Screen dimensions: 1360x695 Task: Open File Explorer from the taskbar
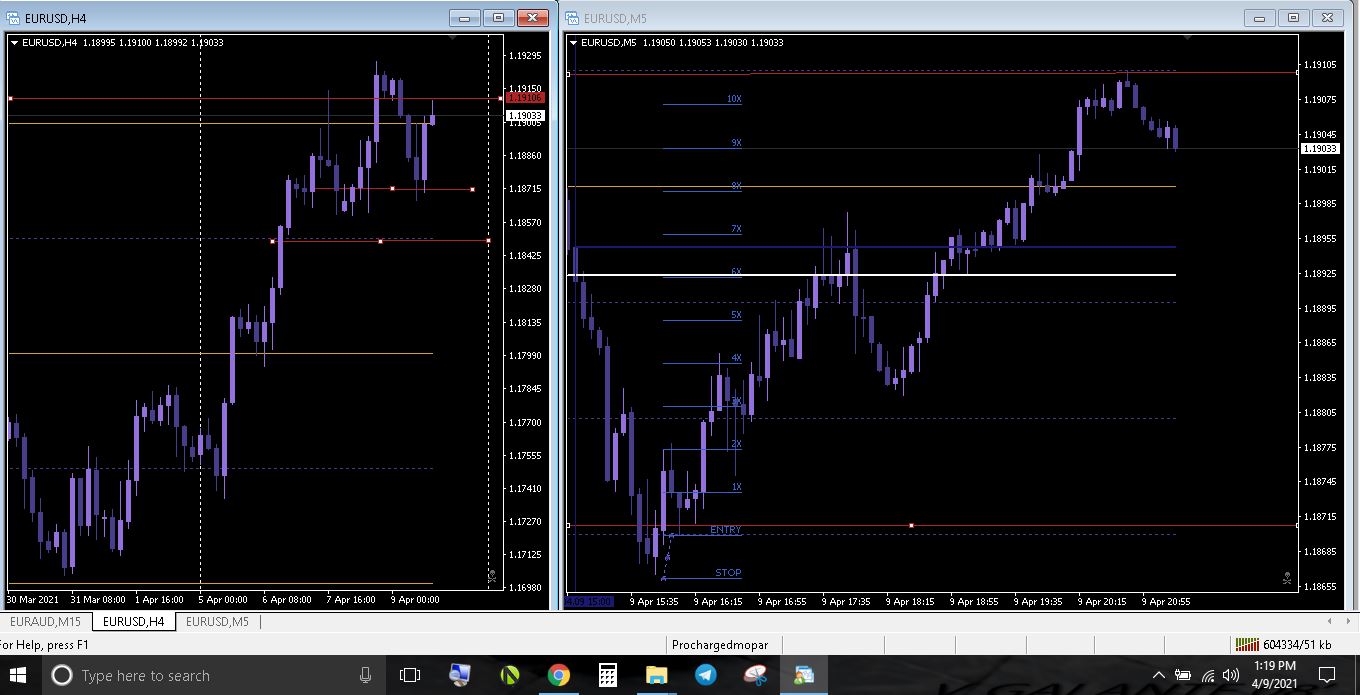(x=657, y=675)
